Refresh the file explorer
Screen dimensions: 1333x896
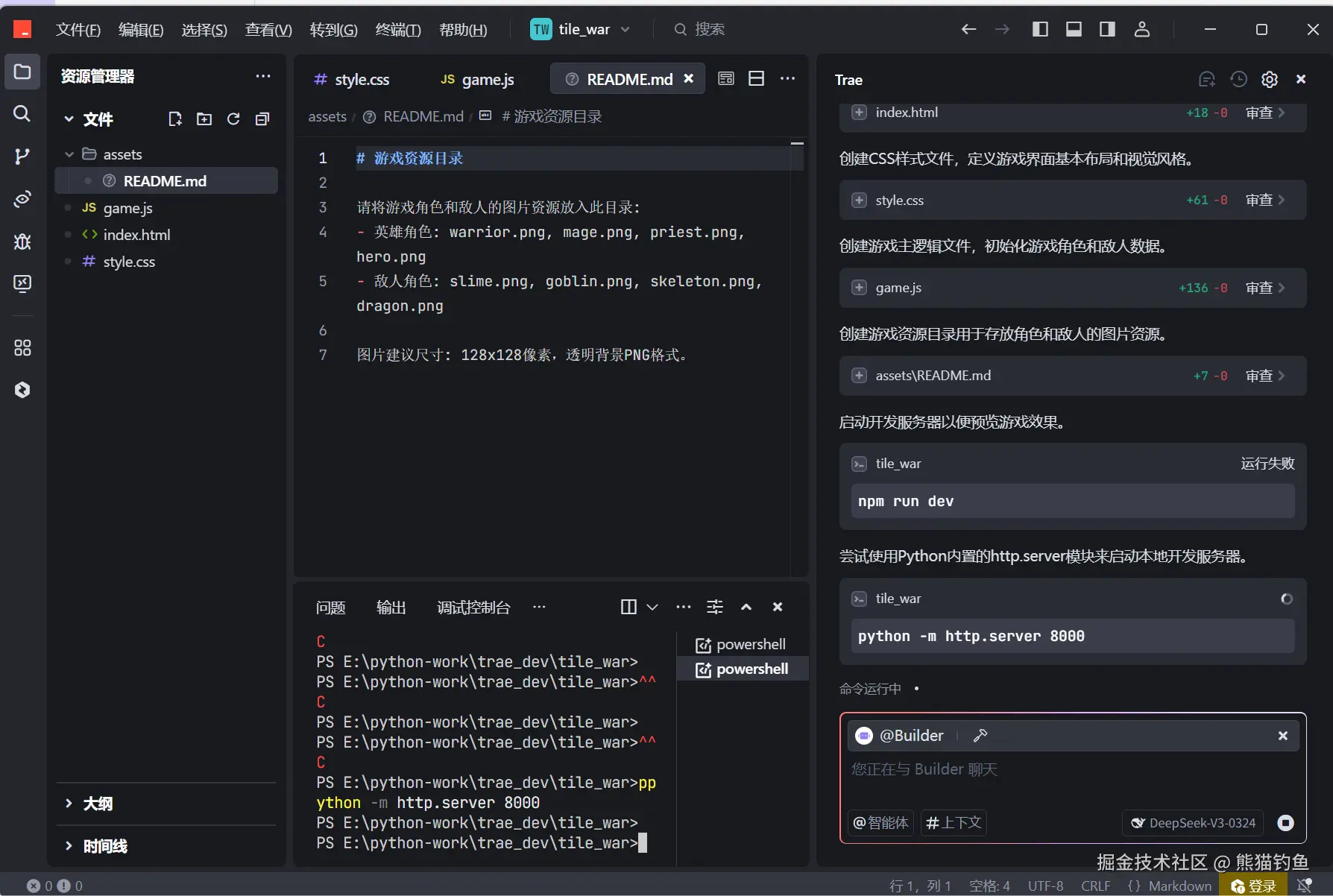click(233, 119)
